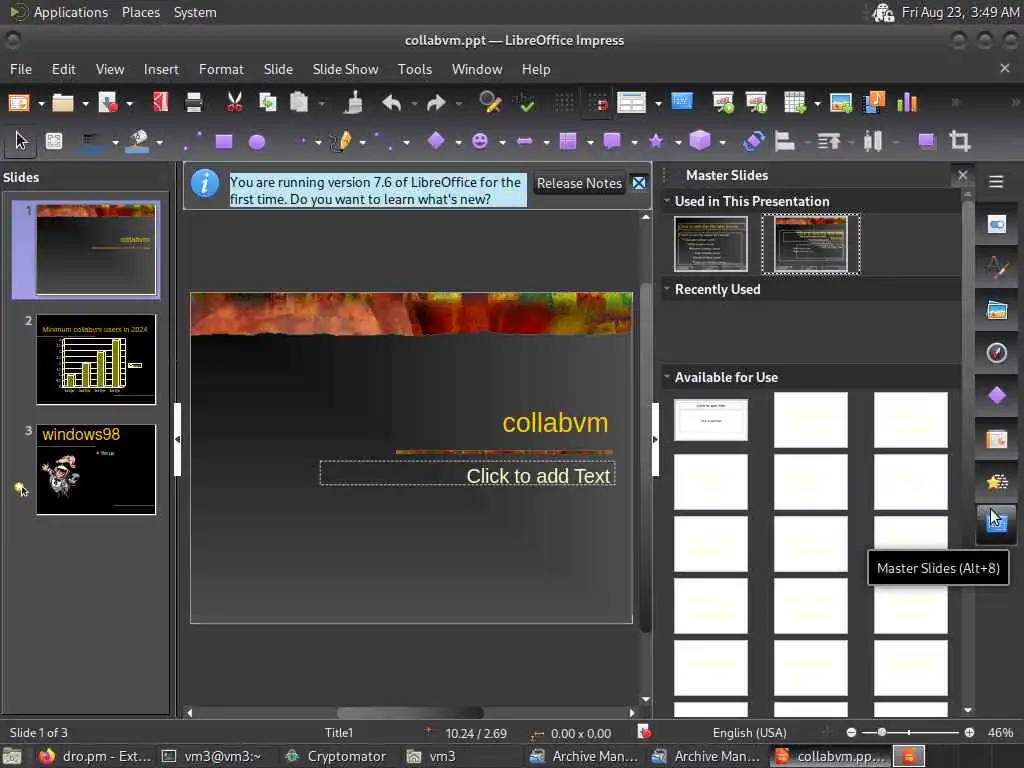The width and height of the screenshot is (1024, 768).
Task: Open the Insert Table dropdown arrow
Action: point(817,103)
